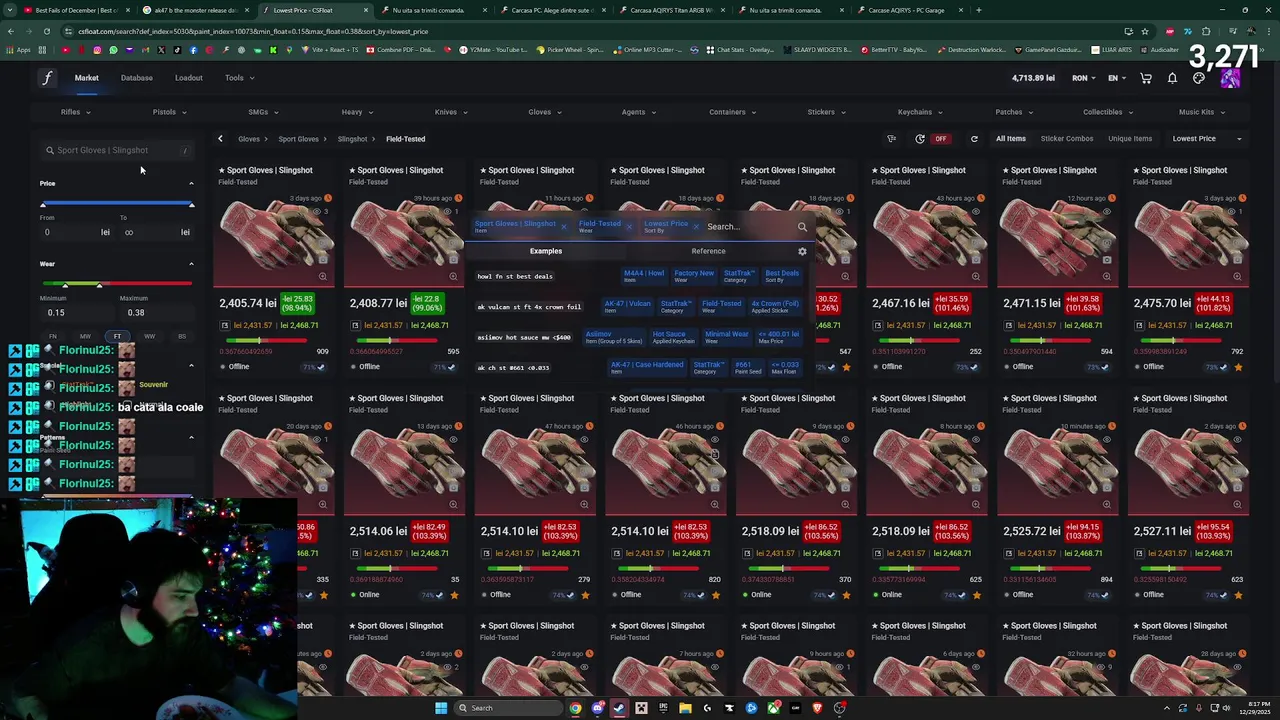This screenshot has height=720, width=1280.
Task: Open the EN language dropdown
Action: point(1116,78)
